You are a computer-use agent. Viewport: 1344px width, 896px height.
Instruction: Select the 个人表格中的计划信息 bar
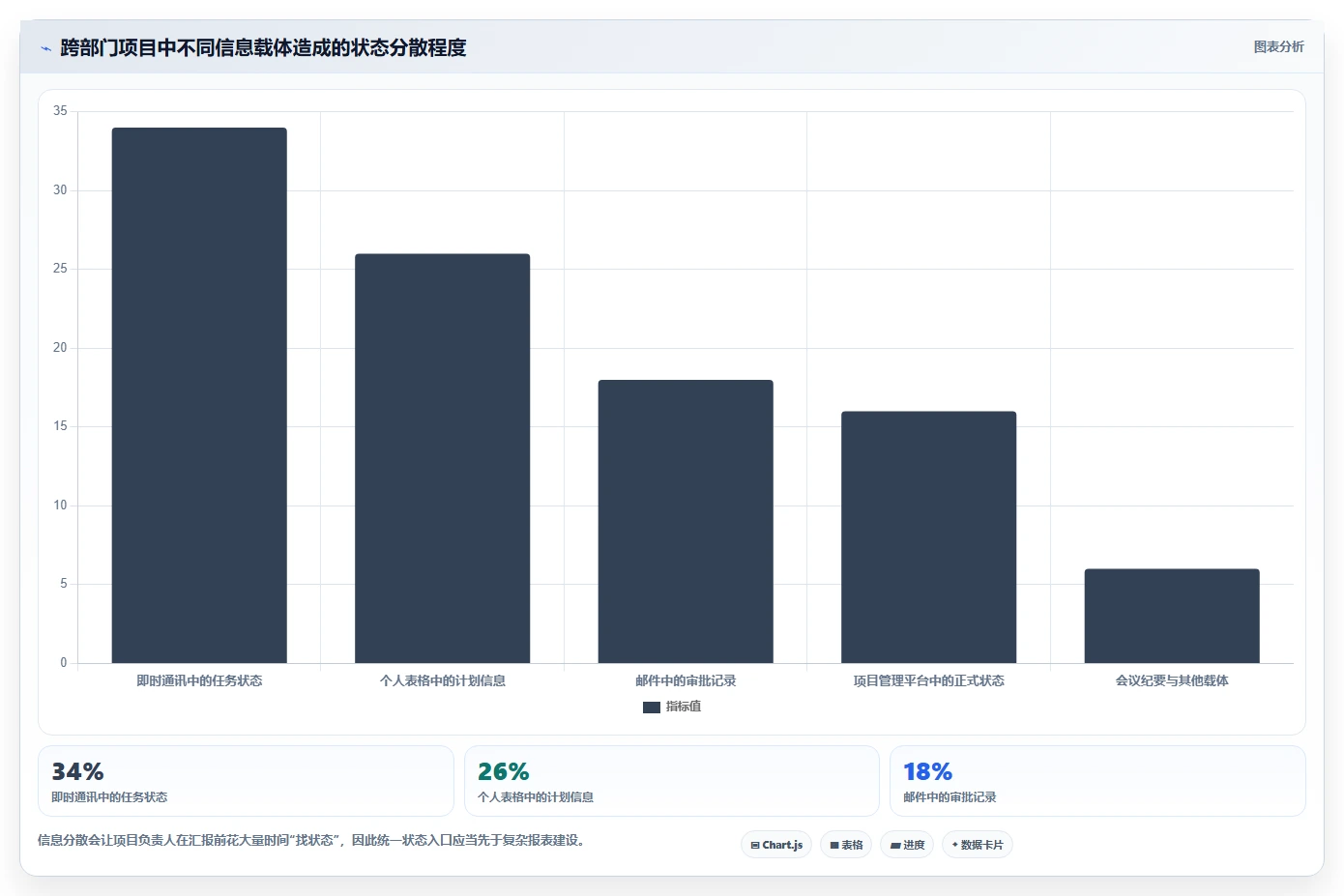[442, 458]
